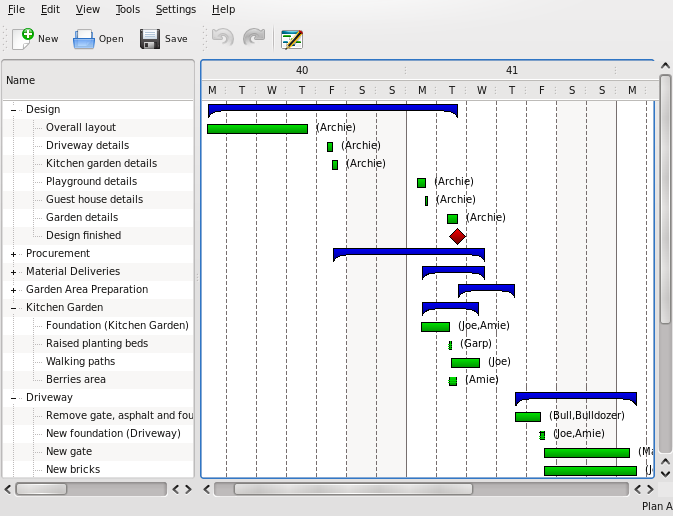Click the Undo arrow icon
This screenshot has height=516, width=673.
click(222, 39)
